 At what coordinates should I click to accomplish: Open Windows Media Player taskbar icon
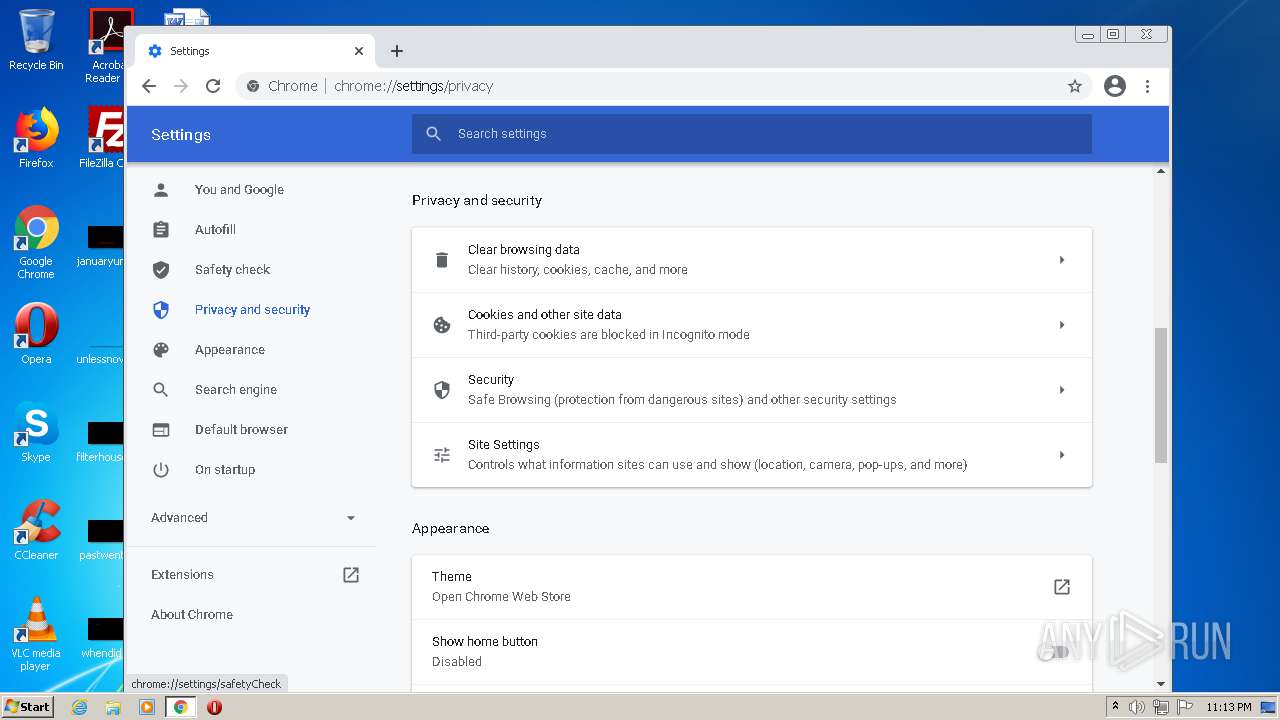147,707
